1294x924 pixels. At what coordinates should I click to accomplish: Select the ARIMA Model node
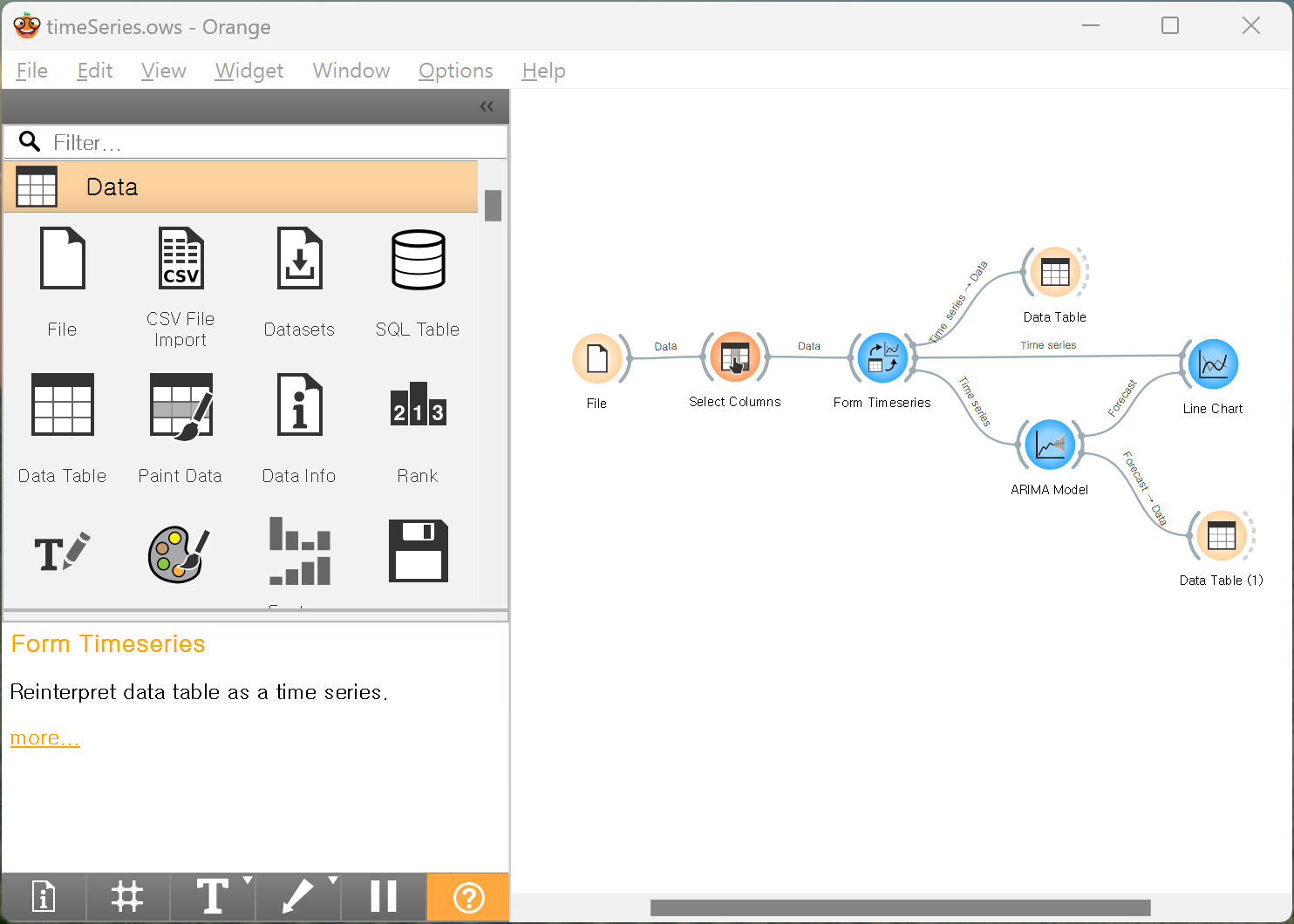[1050, 445]
